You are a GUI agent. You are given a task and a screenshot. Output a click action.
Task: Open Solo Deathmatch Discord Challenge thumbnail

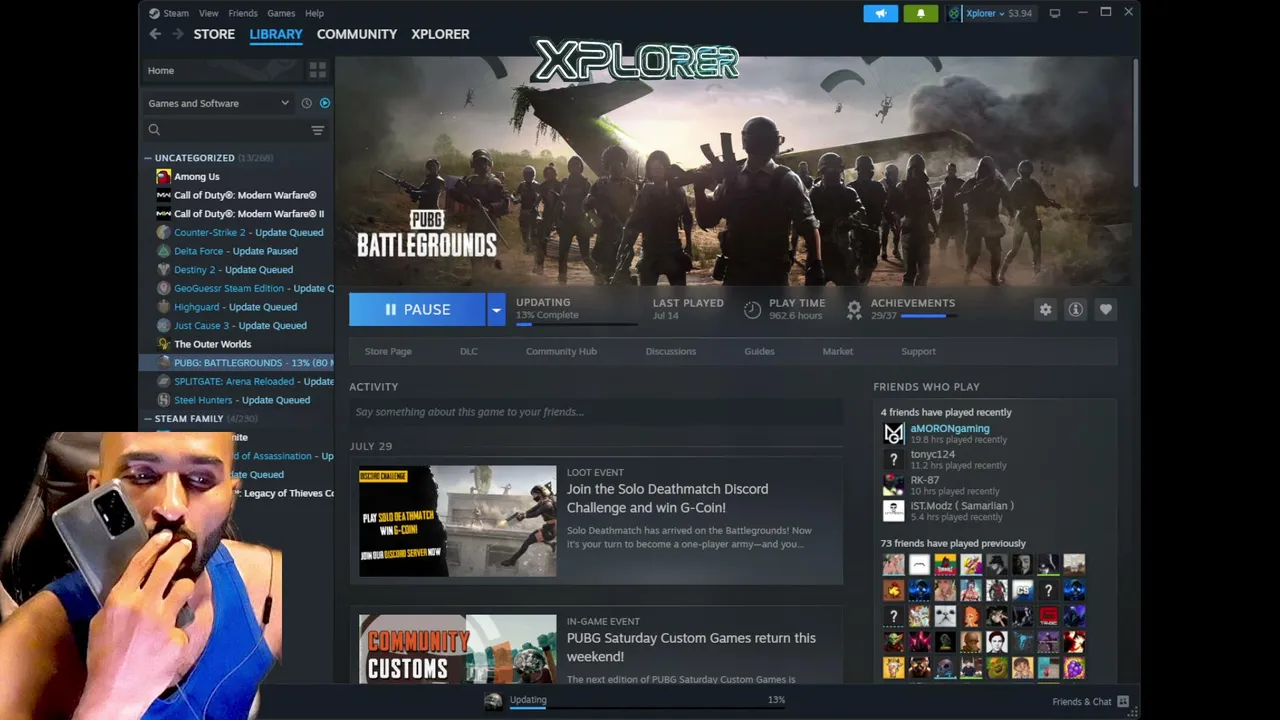(x=457, y=521)
